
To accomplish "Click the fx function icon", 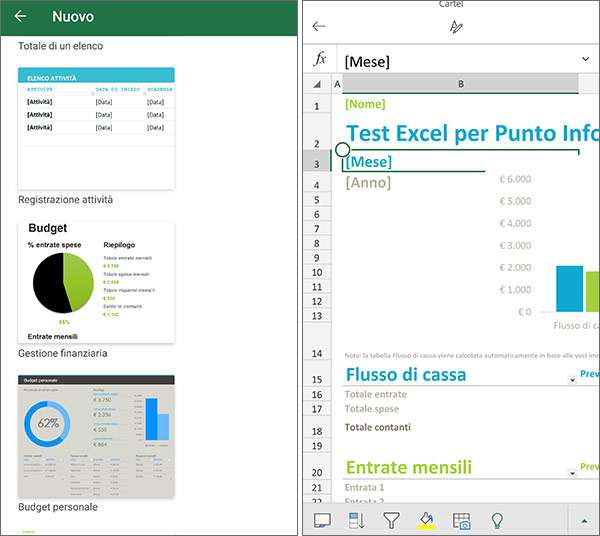I will [320, 59].
